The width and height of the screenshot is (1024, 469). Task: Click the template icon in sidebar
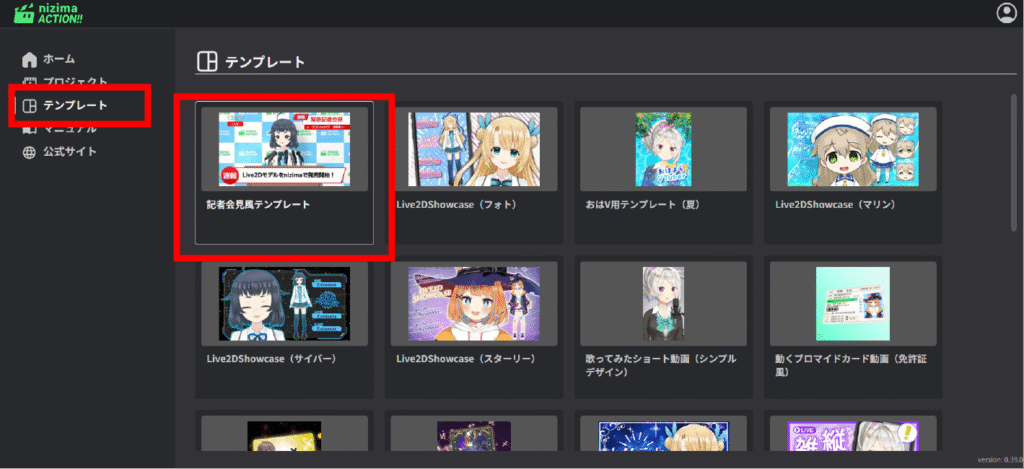29,106
